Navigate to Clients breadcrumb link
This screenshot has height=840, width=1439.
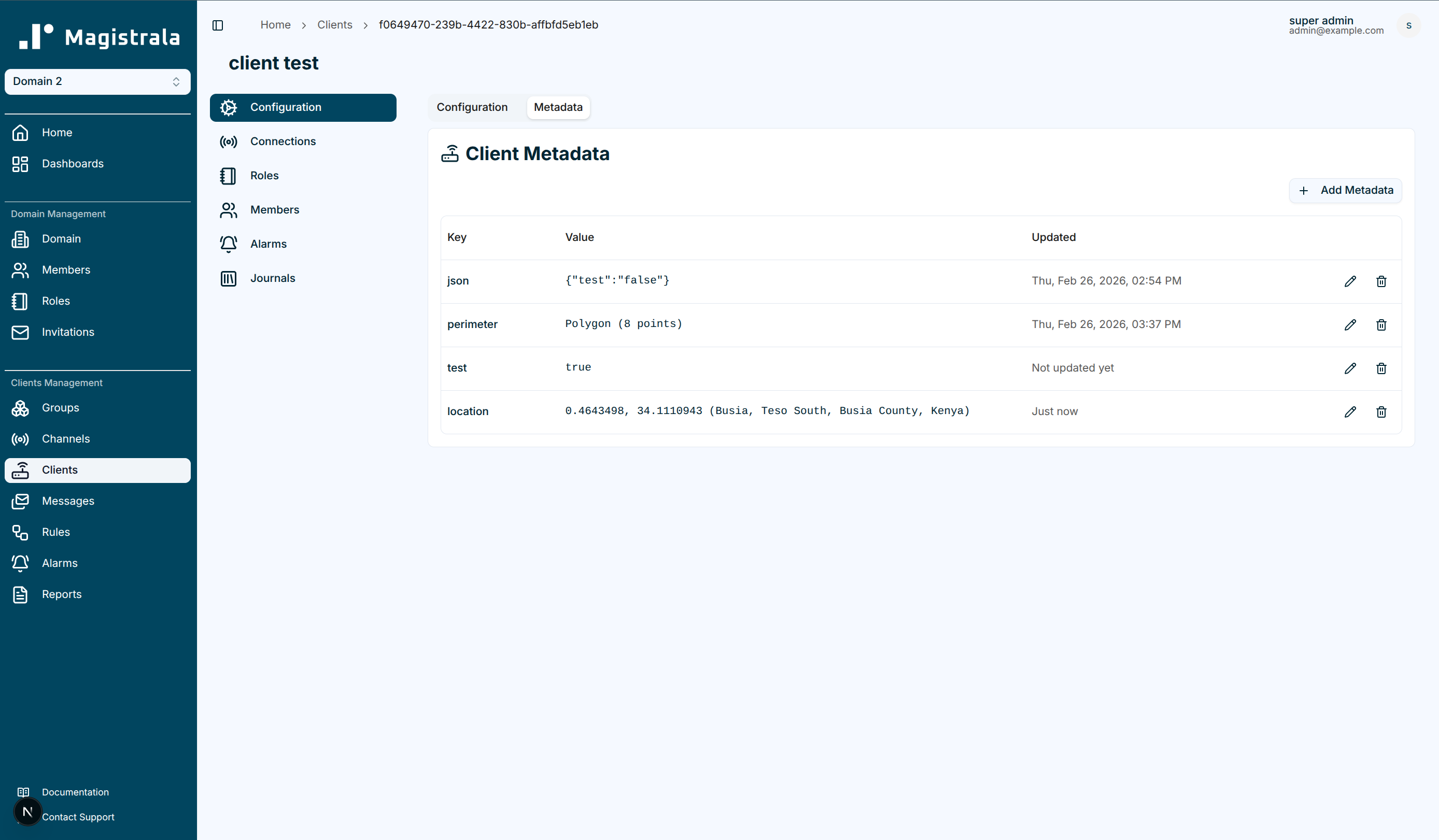(x=335, y=25)
